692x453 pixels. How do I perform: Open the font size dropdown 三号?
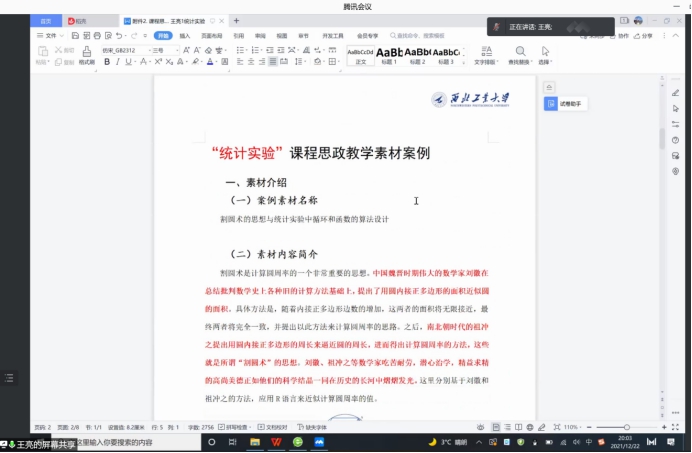click(x=163, y=49)
